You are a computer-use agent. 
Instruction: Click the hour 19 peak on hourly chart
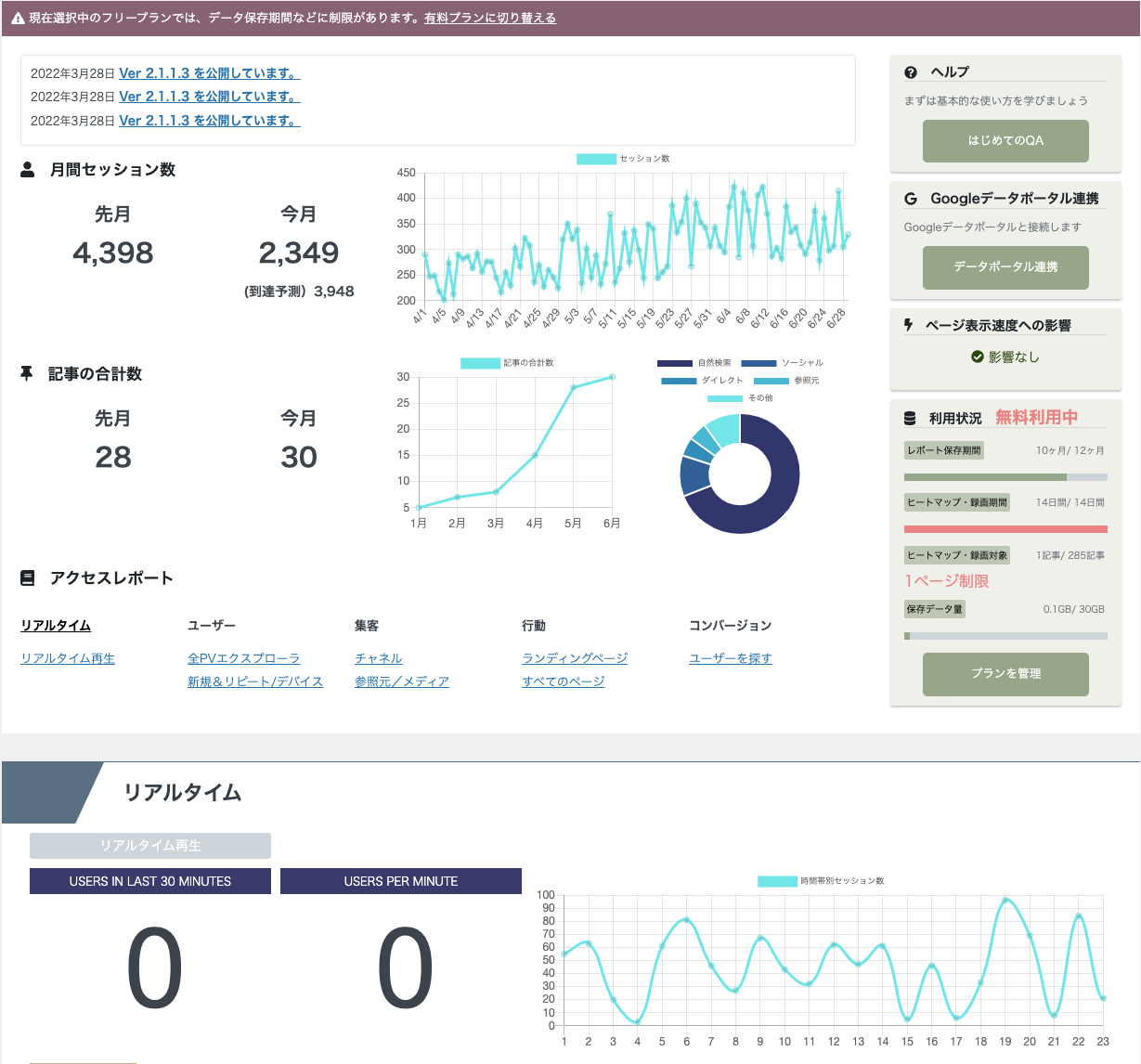tap(1005, 900)
